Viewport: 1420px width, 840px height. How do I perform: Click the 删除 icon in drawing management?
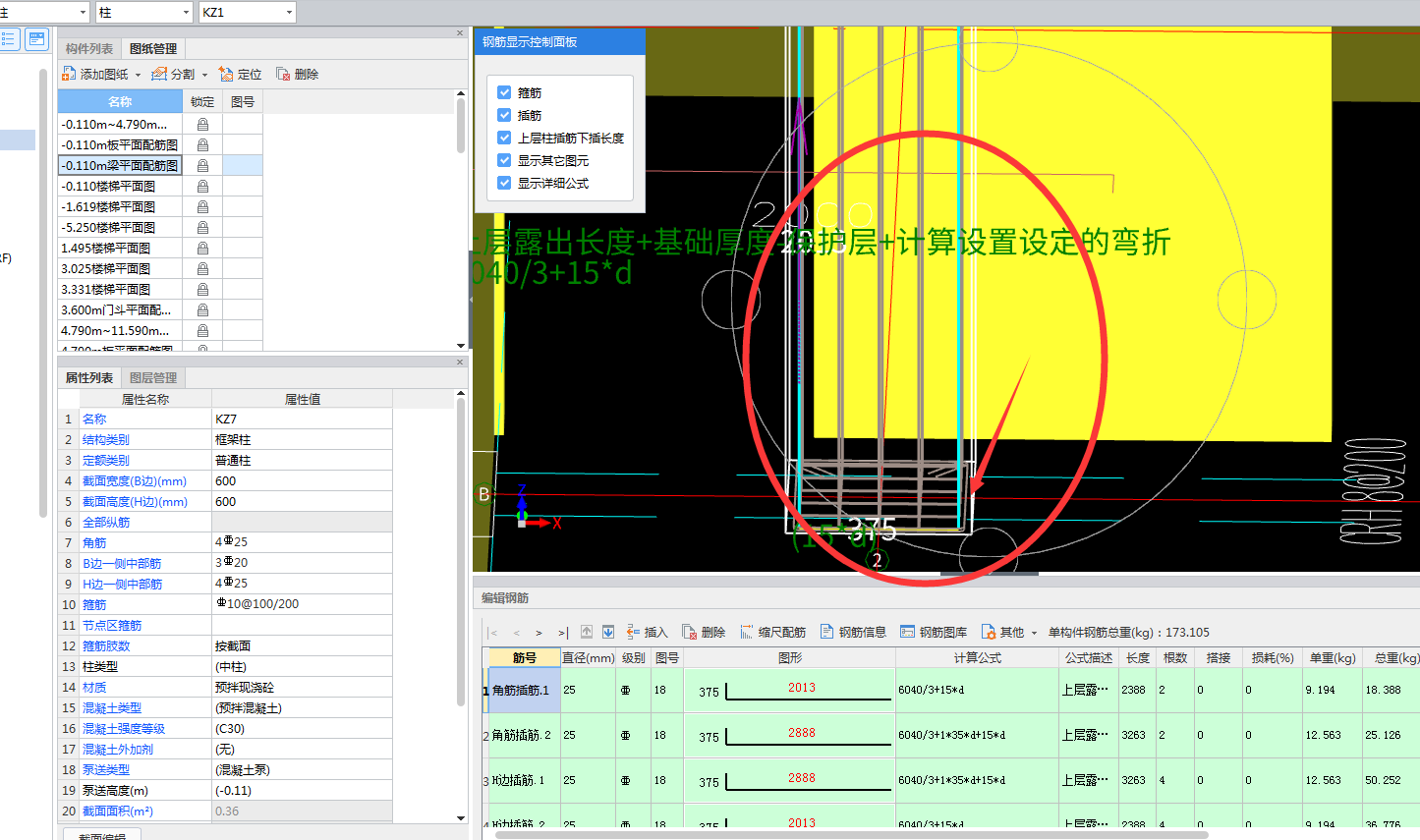coord(283,74)
